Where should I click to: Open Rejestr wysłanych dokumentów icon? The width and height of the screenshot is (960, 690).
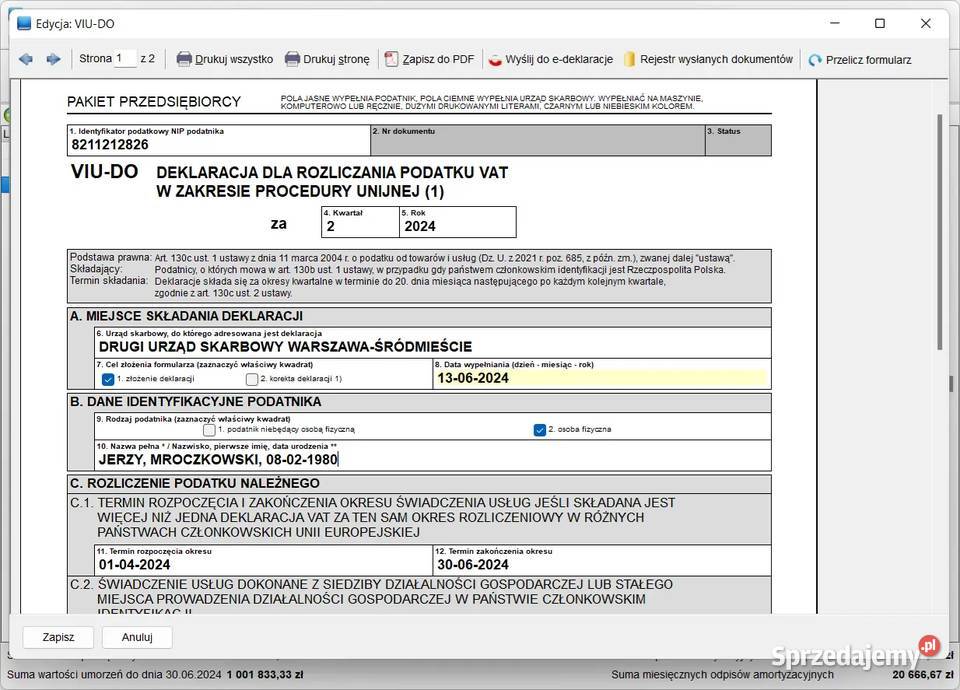(x=629, y=59)
